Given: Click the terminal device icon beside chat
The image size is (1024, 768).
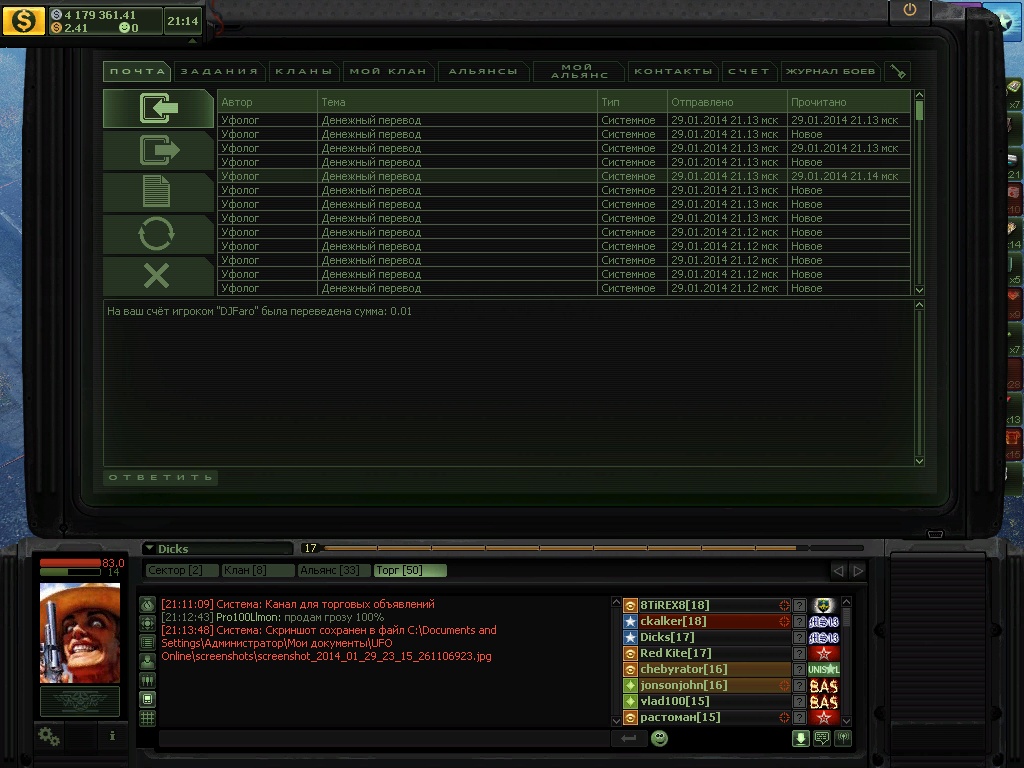Looking at the screenshot, I should click(148, 699).
